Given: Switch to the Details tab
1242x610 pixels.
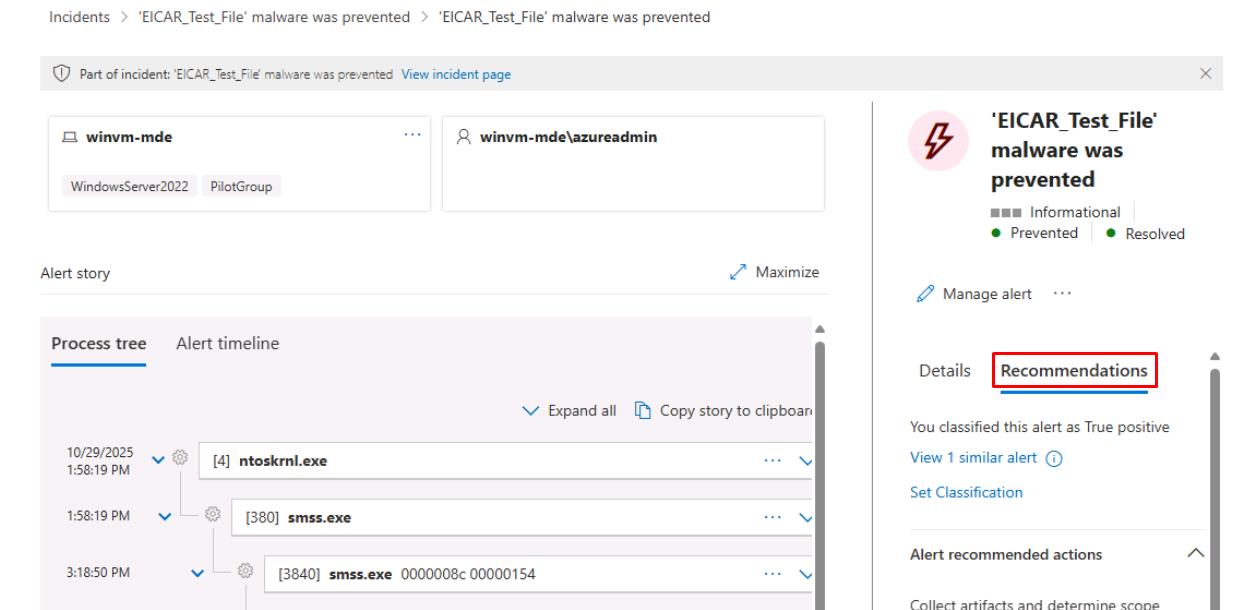Looking at the screenshot, I should (x=944, y=370).
